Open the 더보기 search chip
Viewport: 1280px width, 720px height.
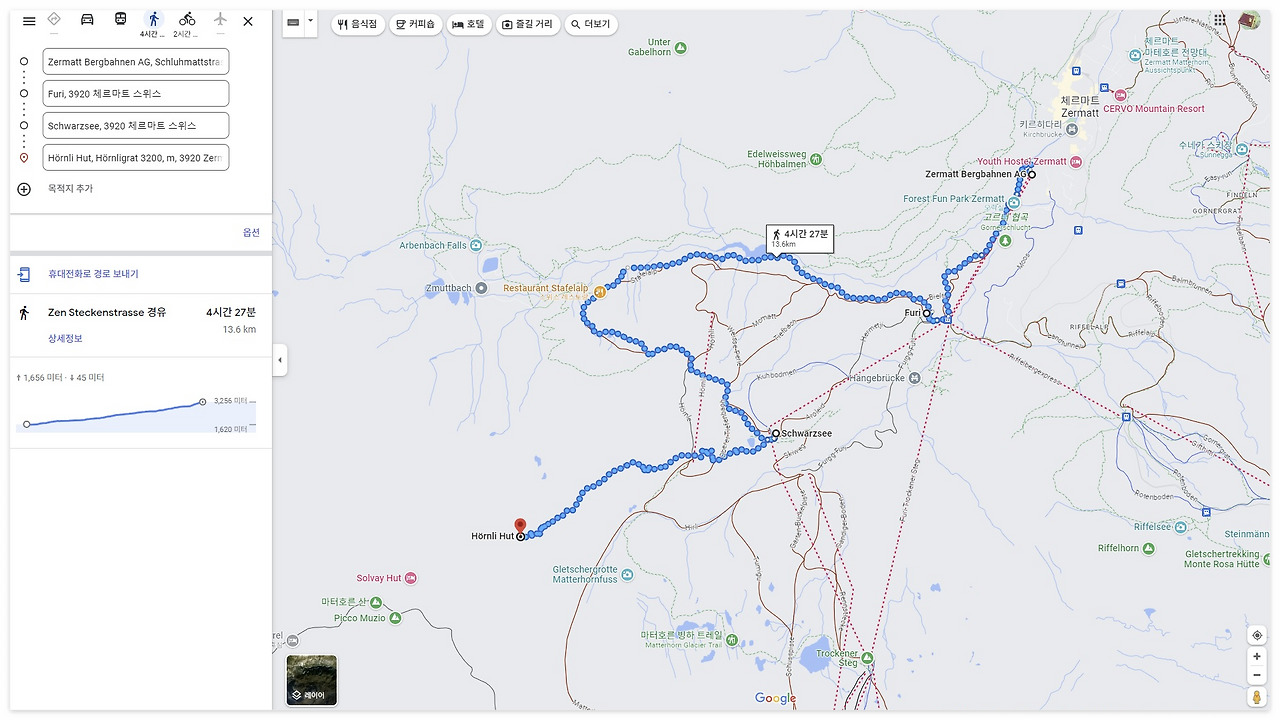tap(590, 24)
